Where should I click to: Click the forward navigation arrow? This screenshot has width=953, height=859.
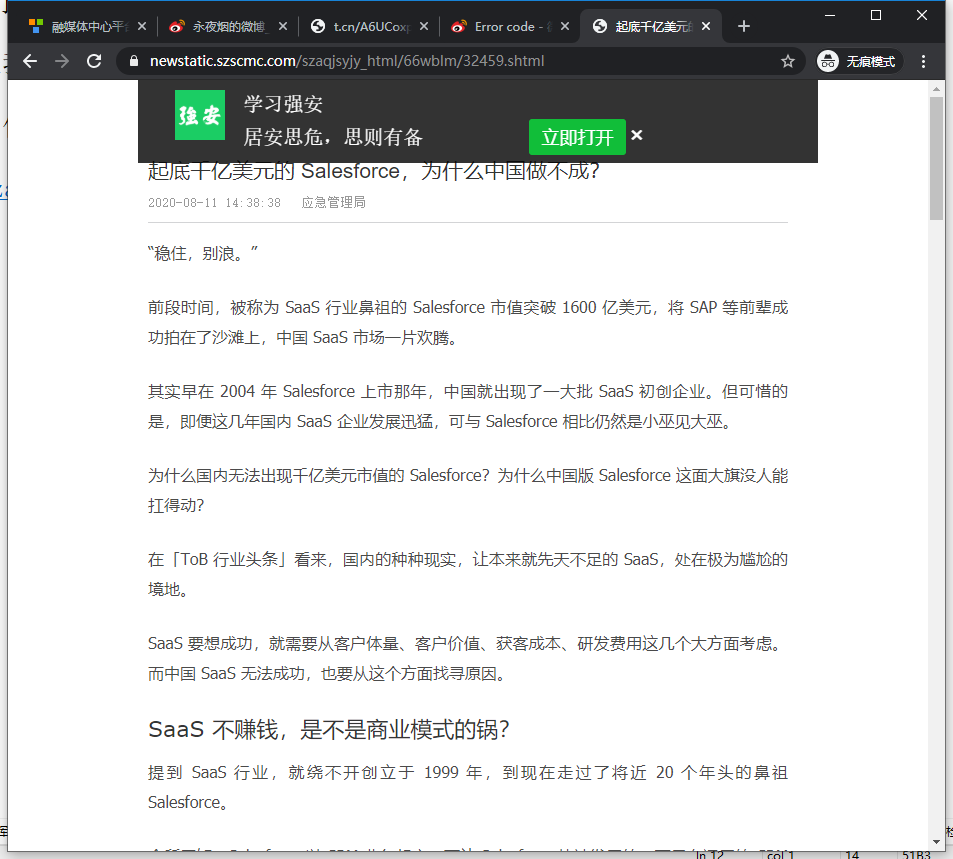click(x=62, y=61)
